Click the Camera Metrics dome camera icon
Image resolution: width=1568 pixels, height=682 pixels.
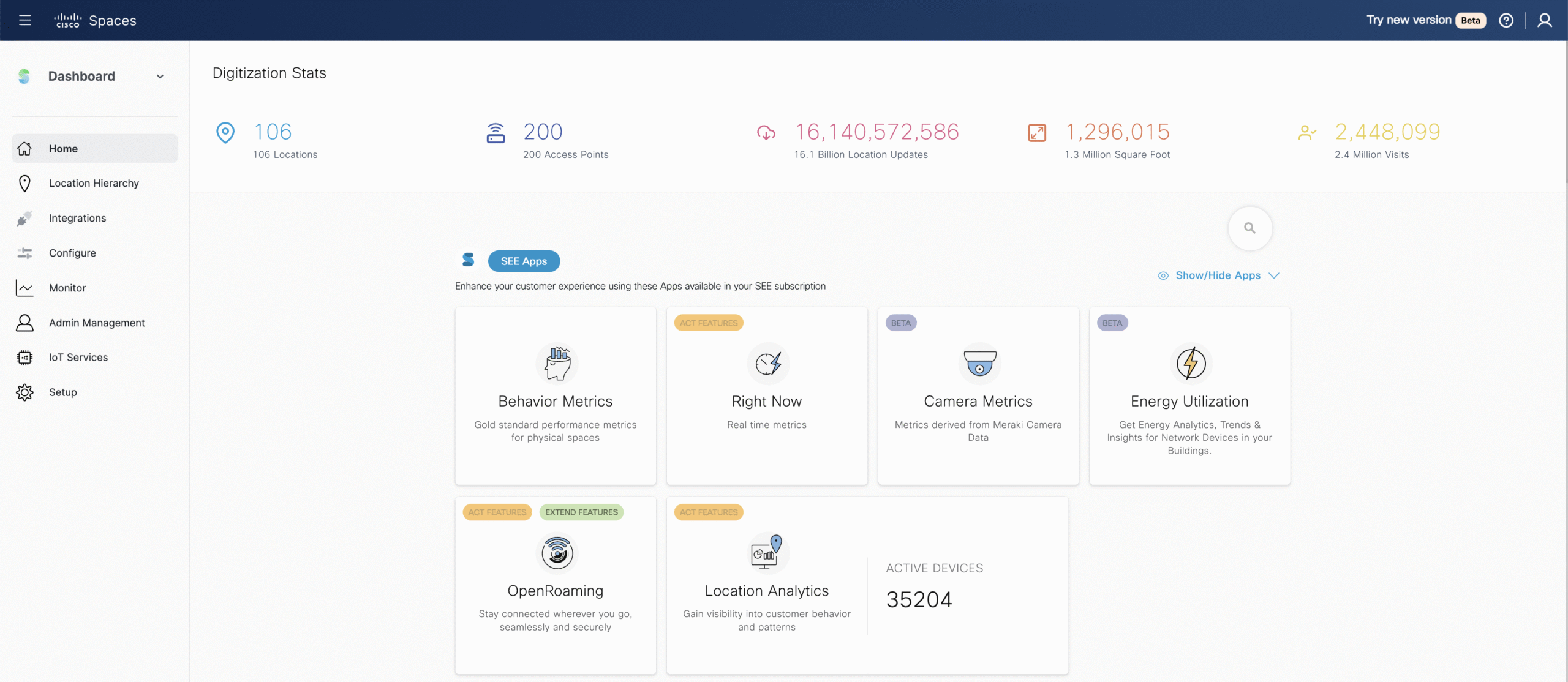979,364
